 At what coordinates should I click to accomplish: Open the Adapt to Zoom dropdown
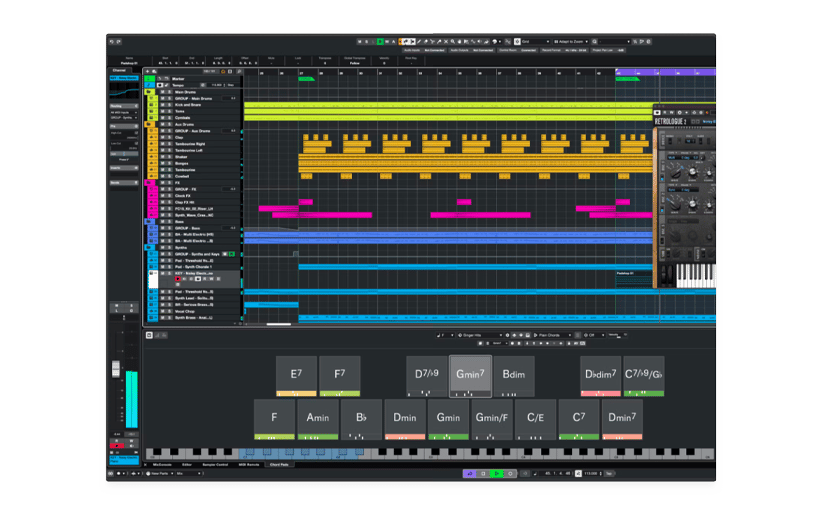[588, 42]
